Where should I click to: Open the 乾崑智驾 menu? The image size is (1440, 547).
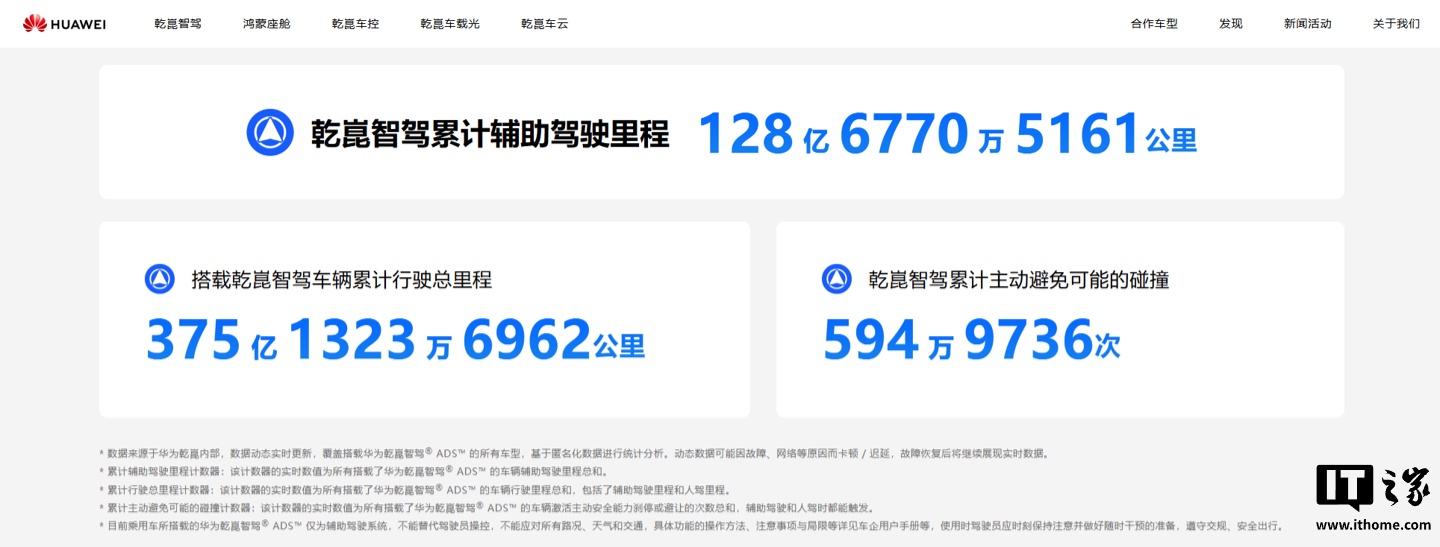(178, 23)
